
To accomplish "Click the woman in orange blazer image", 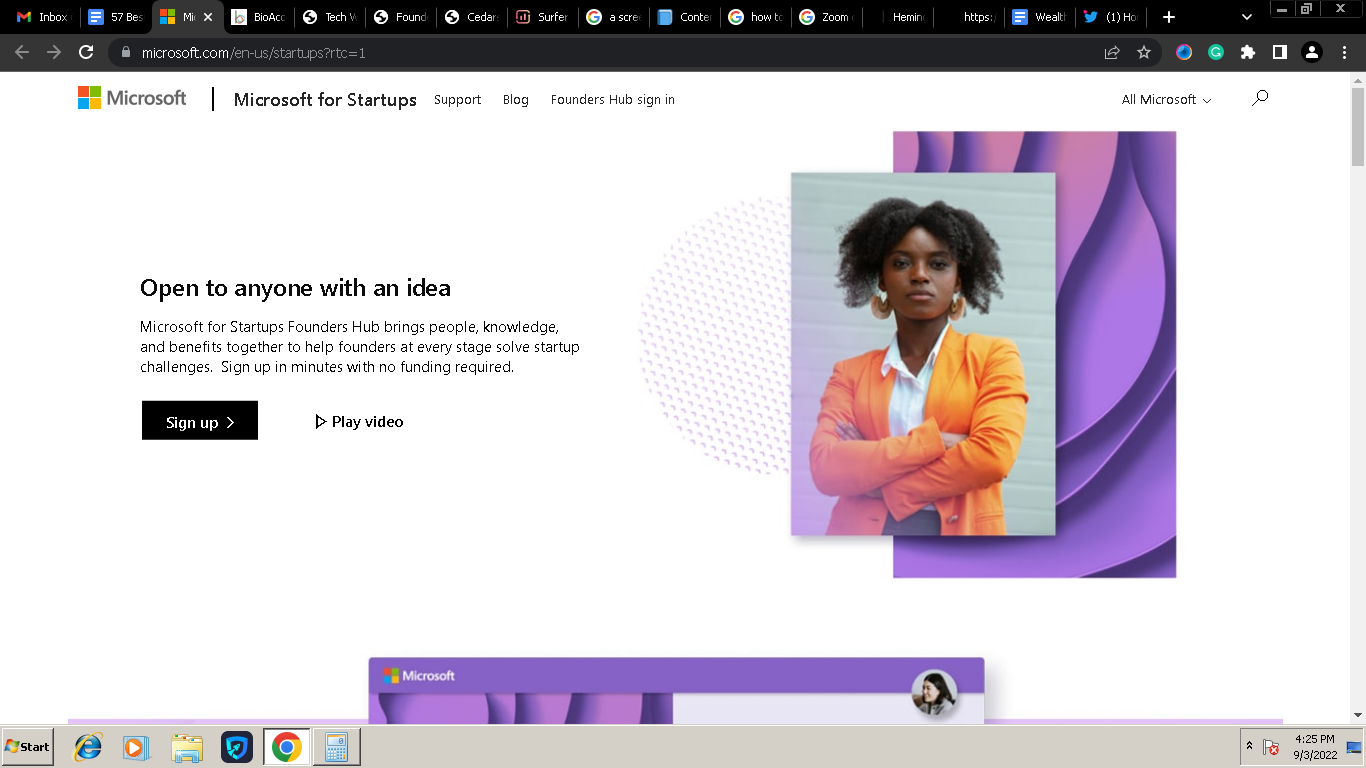I will [923, 354].
